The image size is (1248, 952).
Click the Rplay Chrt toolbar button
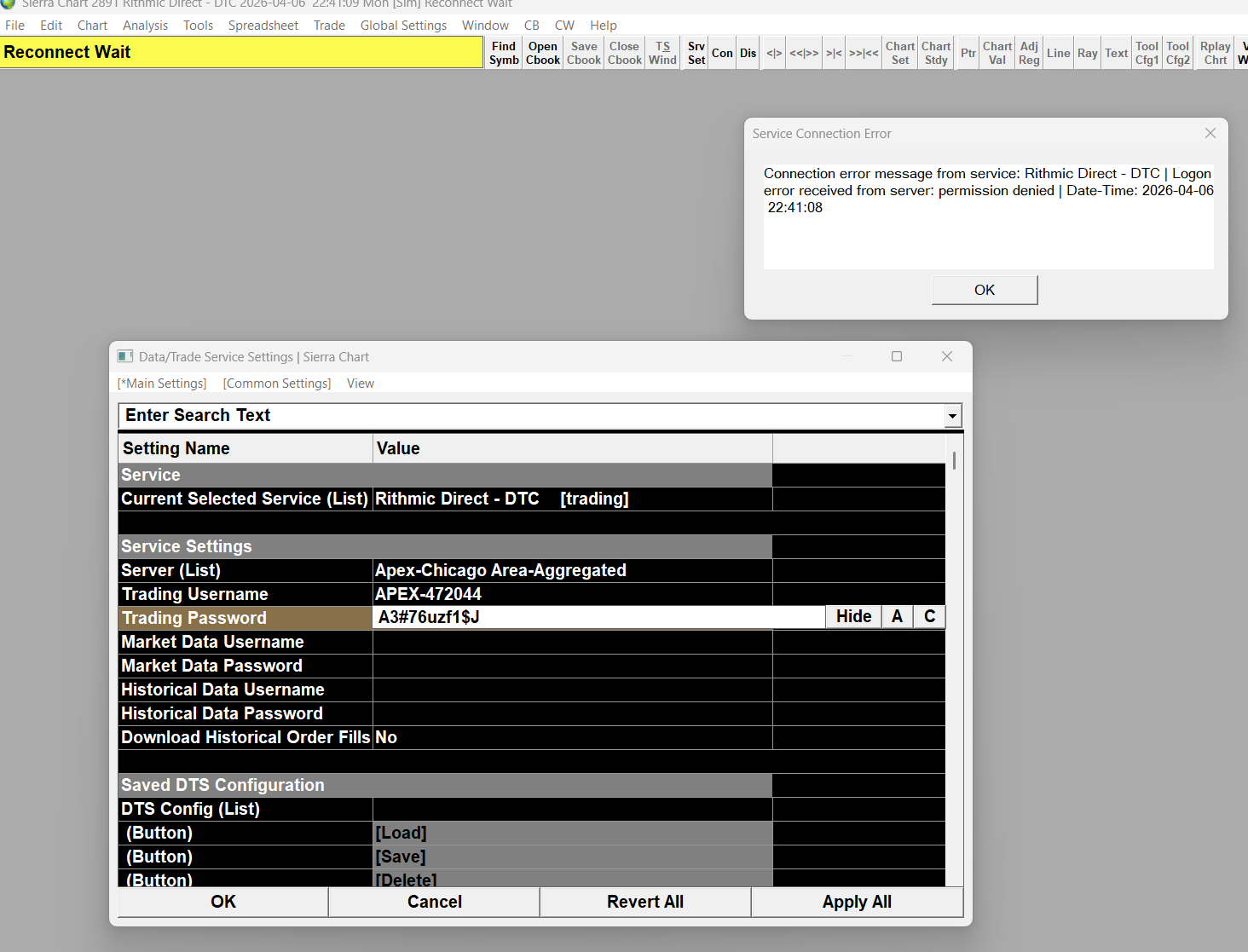(1216, 53)
